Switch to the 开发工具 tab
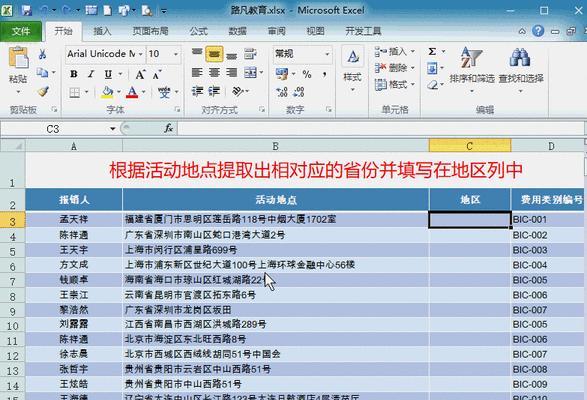The image size is (587, 400). pos(363,31)
